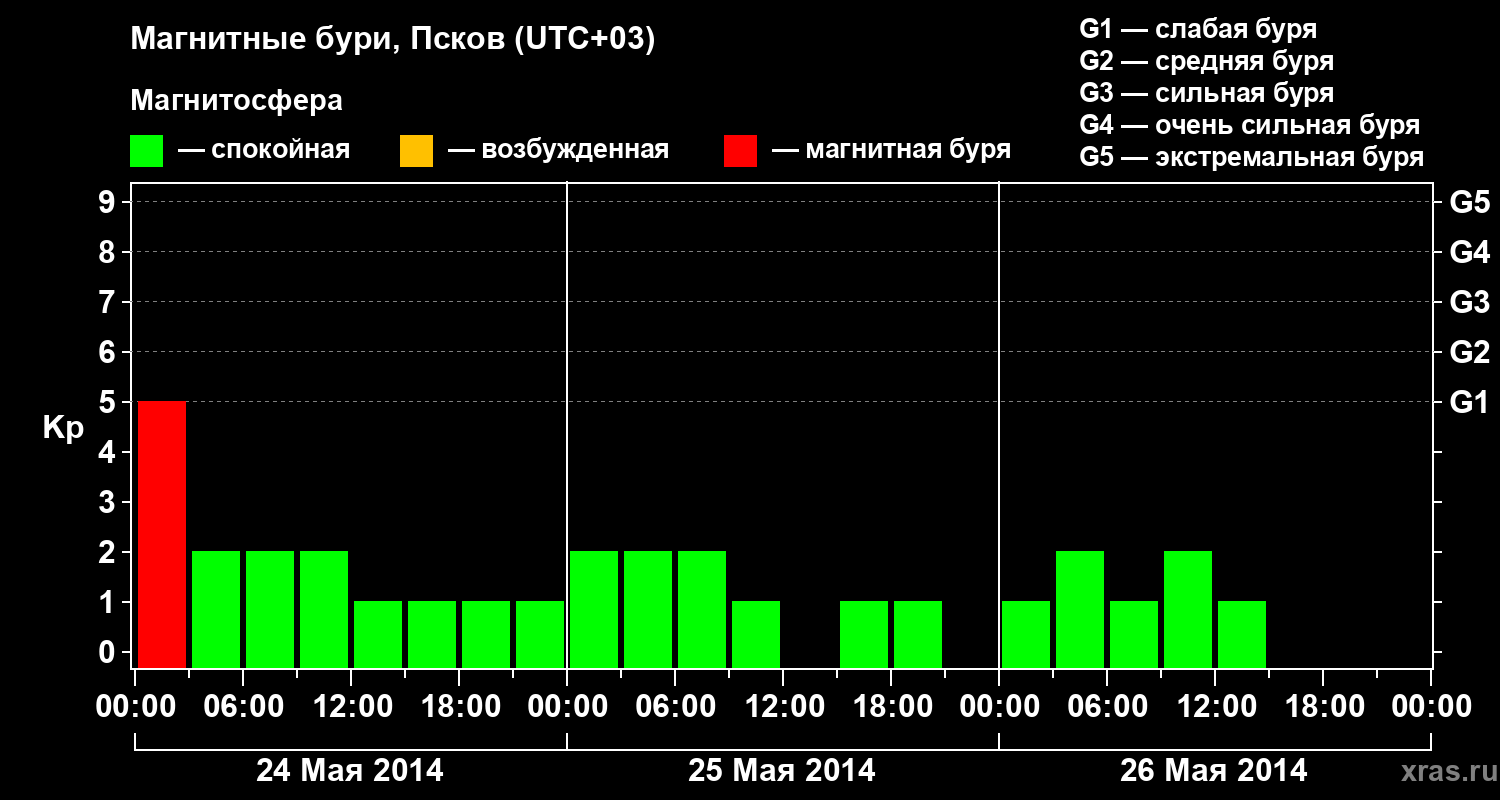Click the G1 label on right axis
The width and height of the screenshot is (1500, 800).
(x=1469, y=402)
